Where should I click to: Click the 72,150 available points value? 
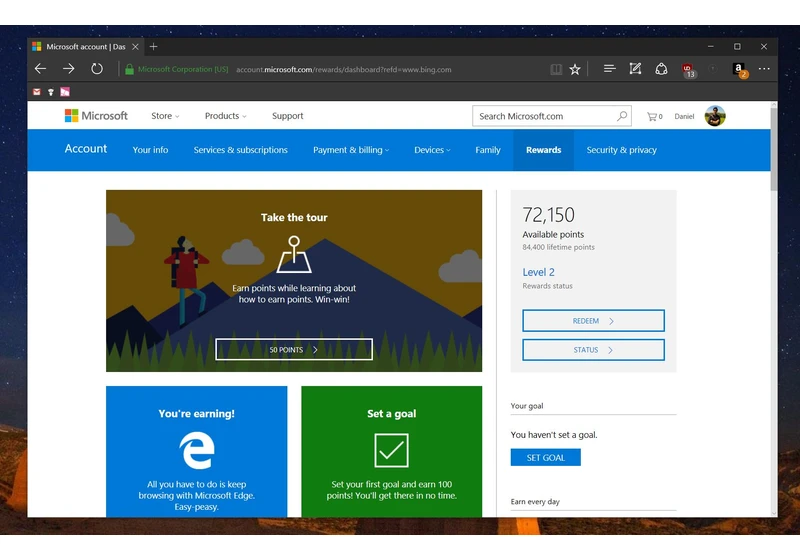pyautogui.click(x=548, y=215)
